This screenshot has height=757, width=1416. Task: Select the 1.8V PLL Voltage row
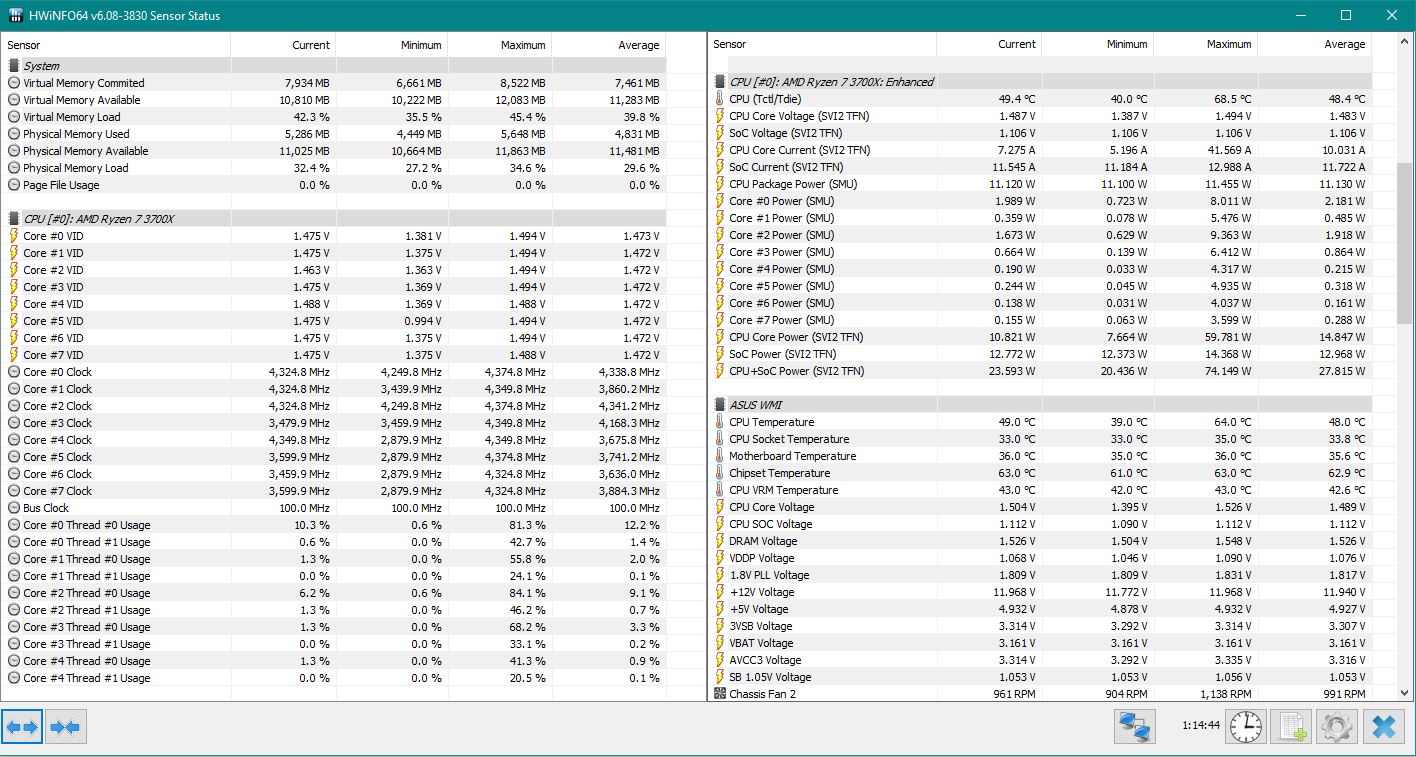point(1040,575)
